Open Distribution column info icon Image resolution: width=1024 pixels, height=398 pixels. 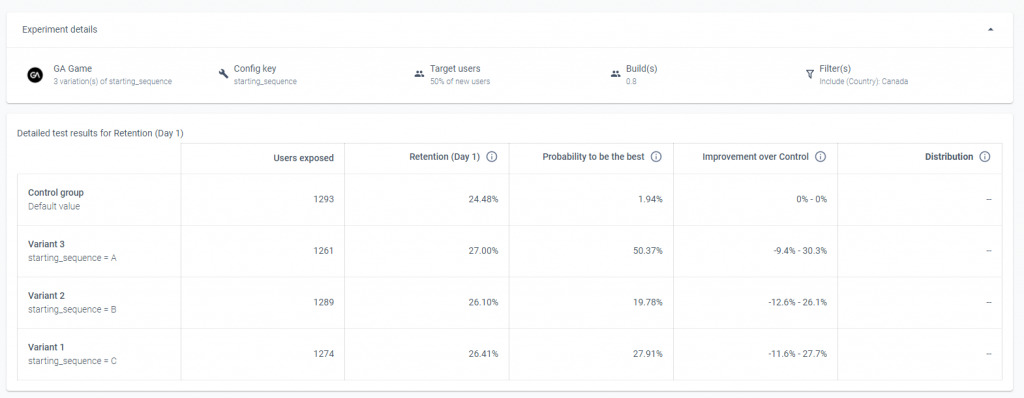pyautogui.click(x=985, y=157)
